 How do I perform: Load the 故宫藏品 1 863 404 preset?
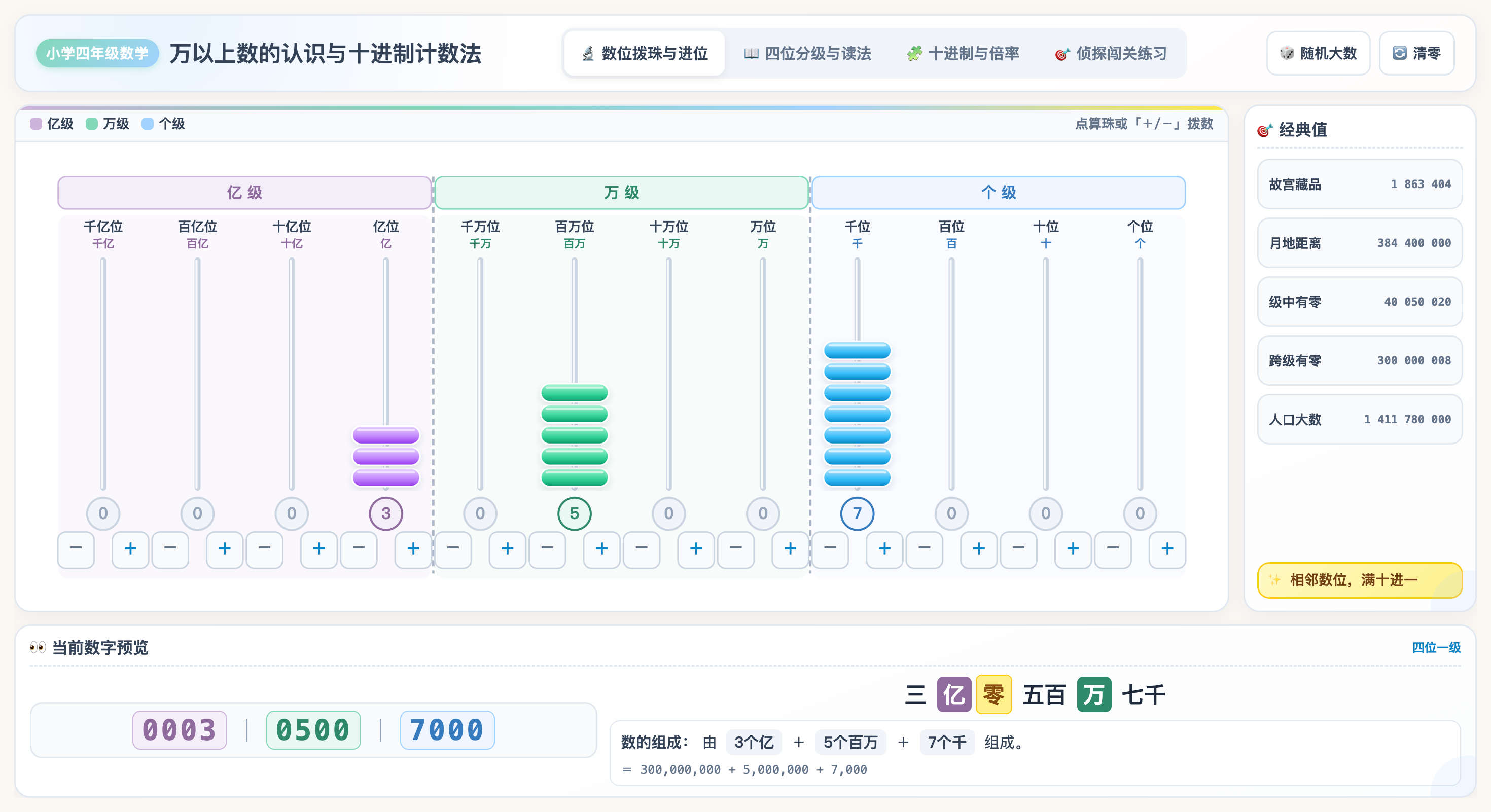click(x=1360, y=184)
